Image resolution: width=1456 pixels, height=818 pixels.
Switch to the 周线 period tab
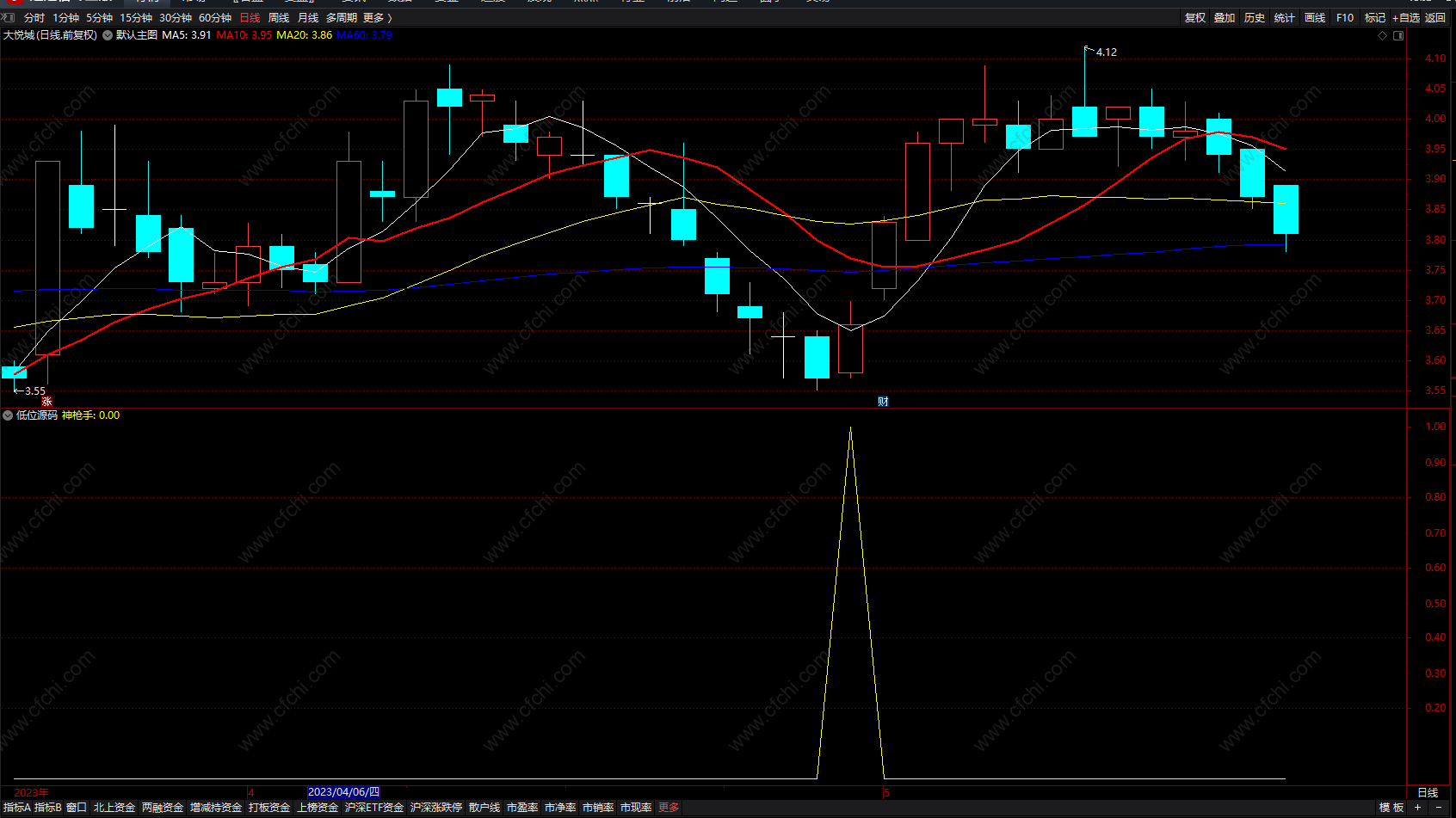pyautogui.click(x=279, y=17)
